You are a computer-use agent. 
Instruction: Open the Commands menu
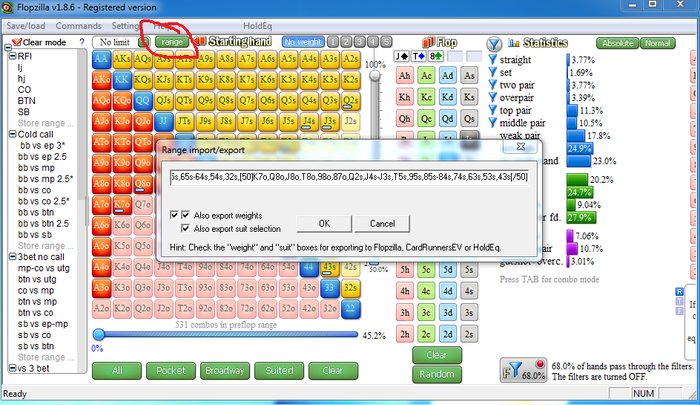[79, 26]
